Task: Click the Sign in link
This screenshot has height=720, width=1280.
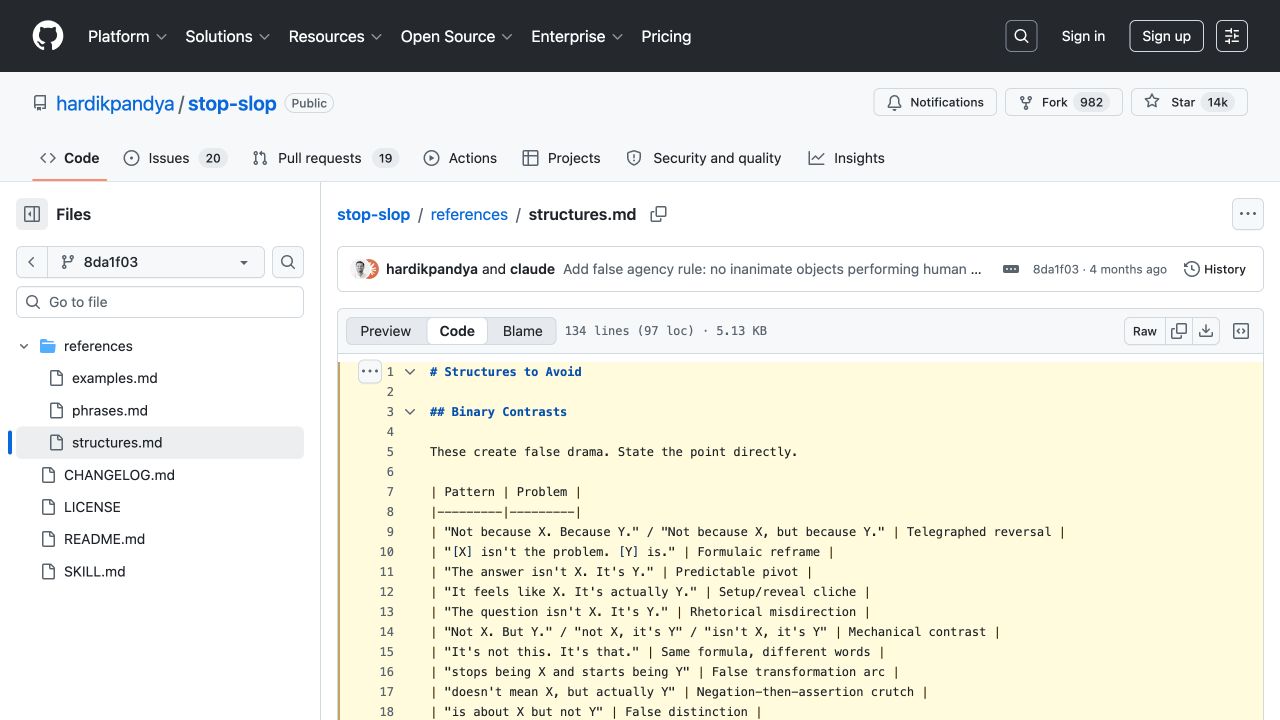Action: (1083, 36)
